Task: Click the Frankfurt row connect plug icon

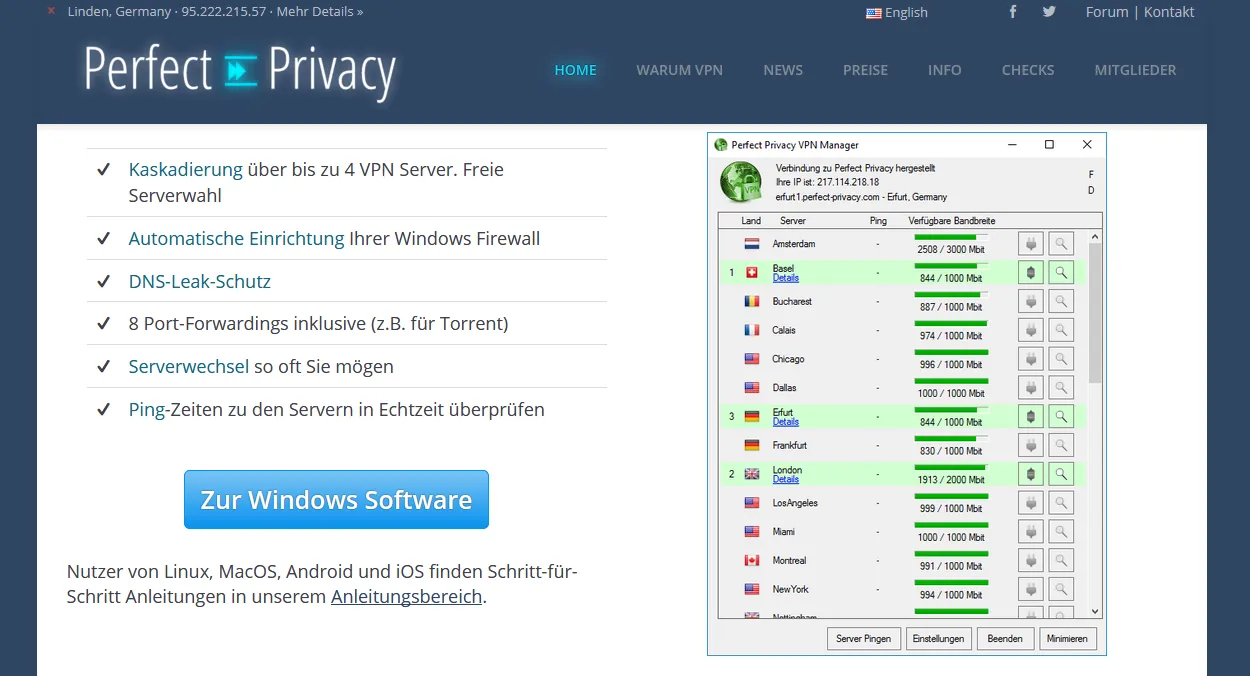Action: click(x=1031, y=445)
